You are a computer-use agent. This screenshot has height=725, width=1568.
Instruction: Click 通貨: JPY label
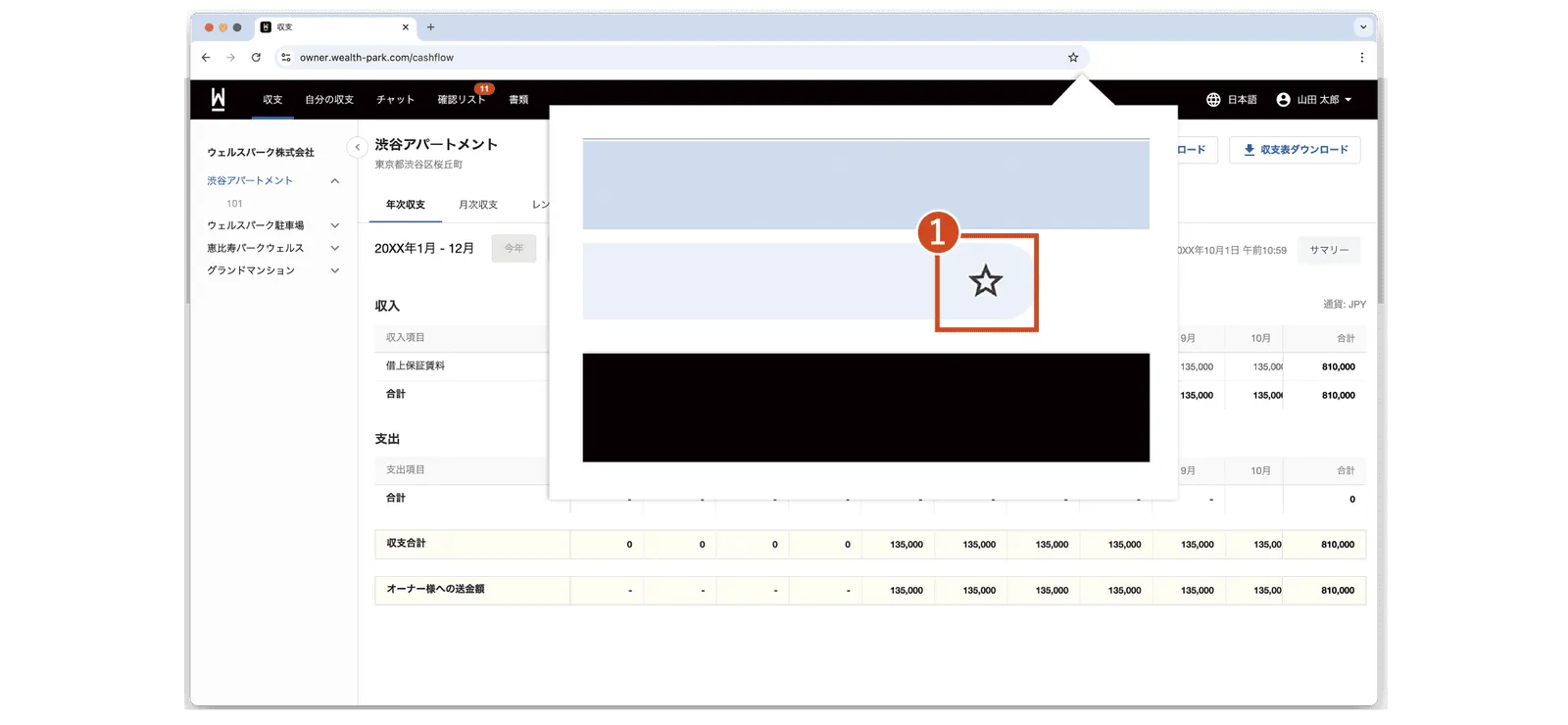pos(1345,305)
